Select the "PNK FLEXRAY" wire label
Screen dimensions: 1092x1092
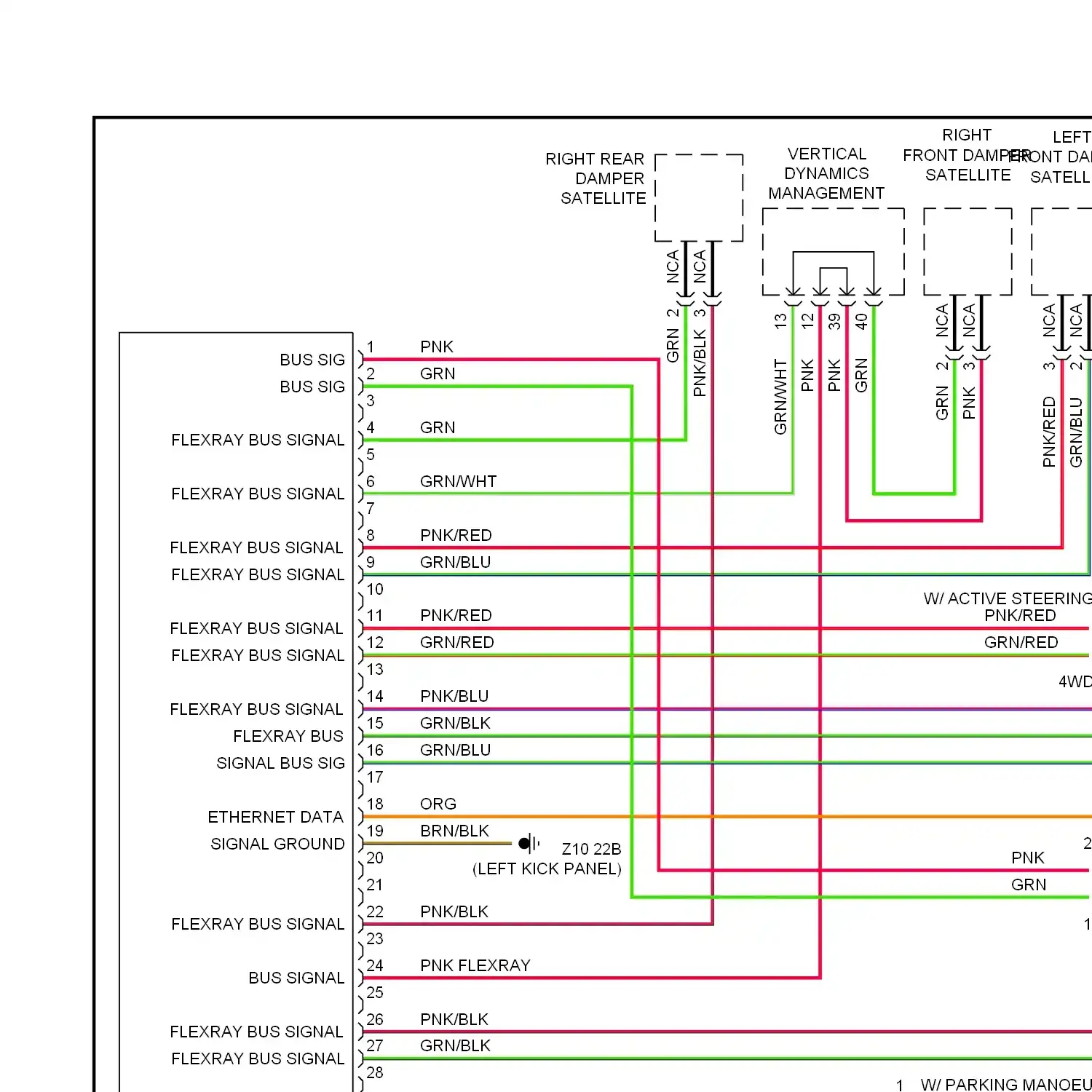475,965
